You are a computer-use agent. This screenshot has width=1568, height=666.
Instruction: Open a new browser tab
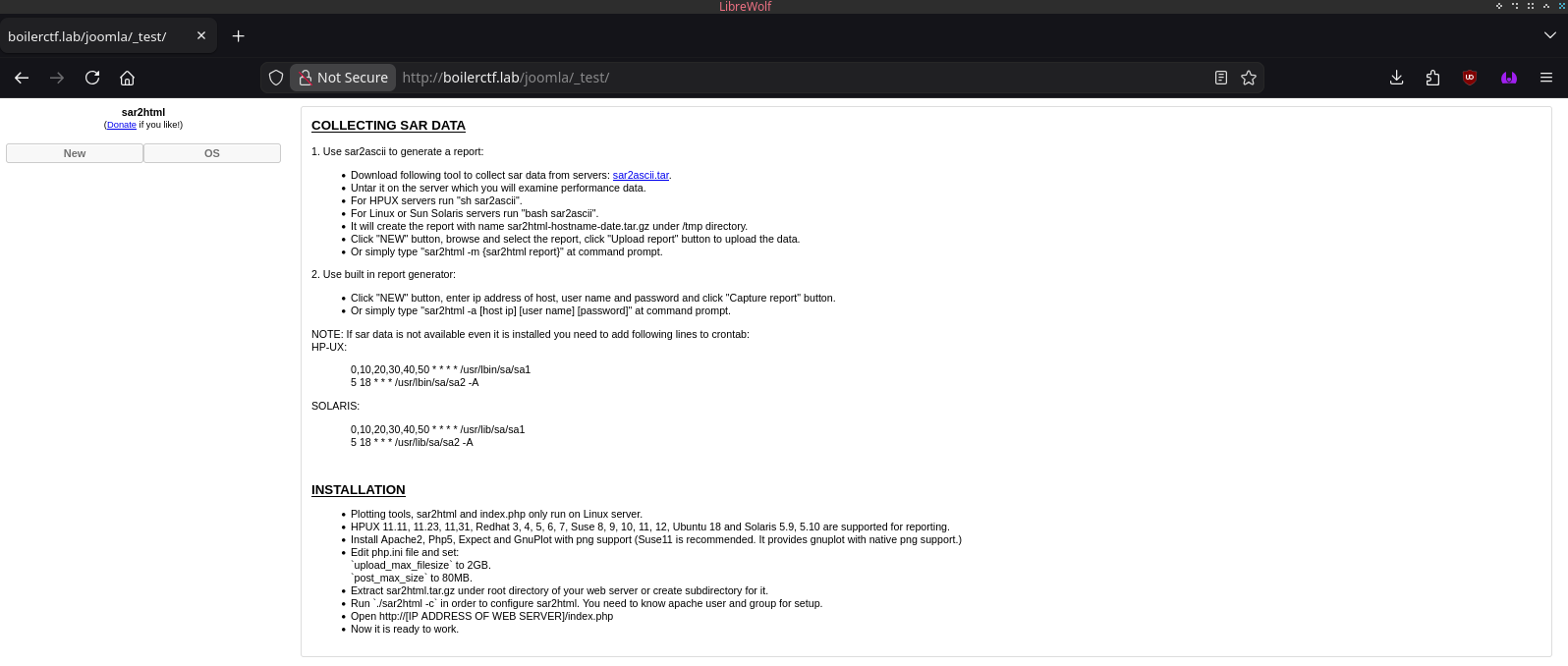point(238,36)
